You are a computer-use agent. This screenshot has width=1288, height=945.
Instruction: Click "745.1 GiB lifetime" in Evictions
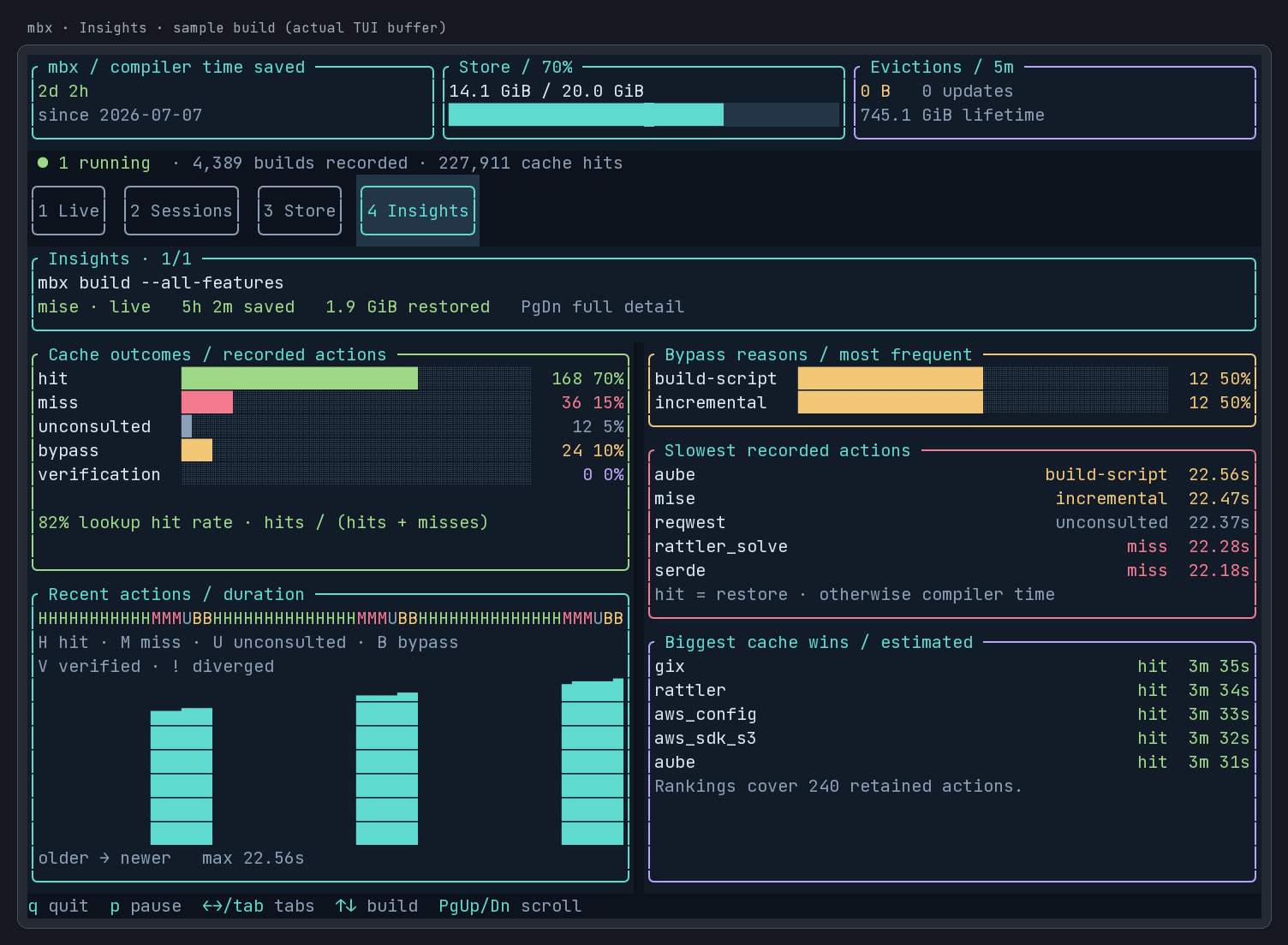tap(952, 115)
